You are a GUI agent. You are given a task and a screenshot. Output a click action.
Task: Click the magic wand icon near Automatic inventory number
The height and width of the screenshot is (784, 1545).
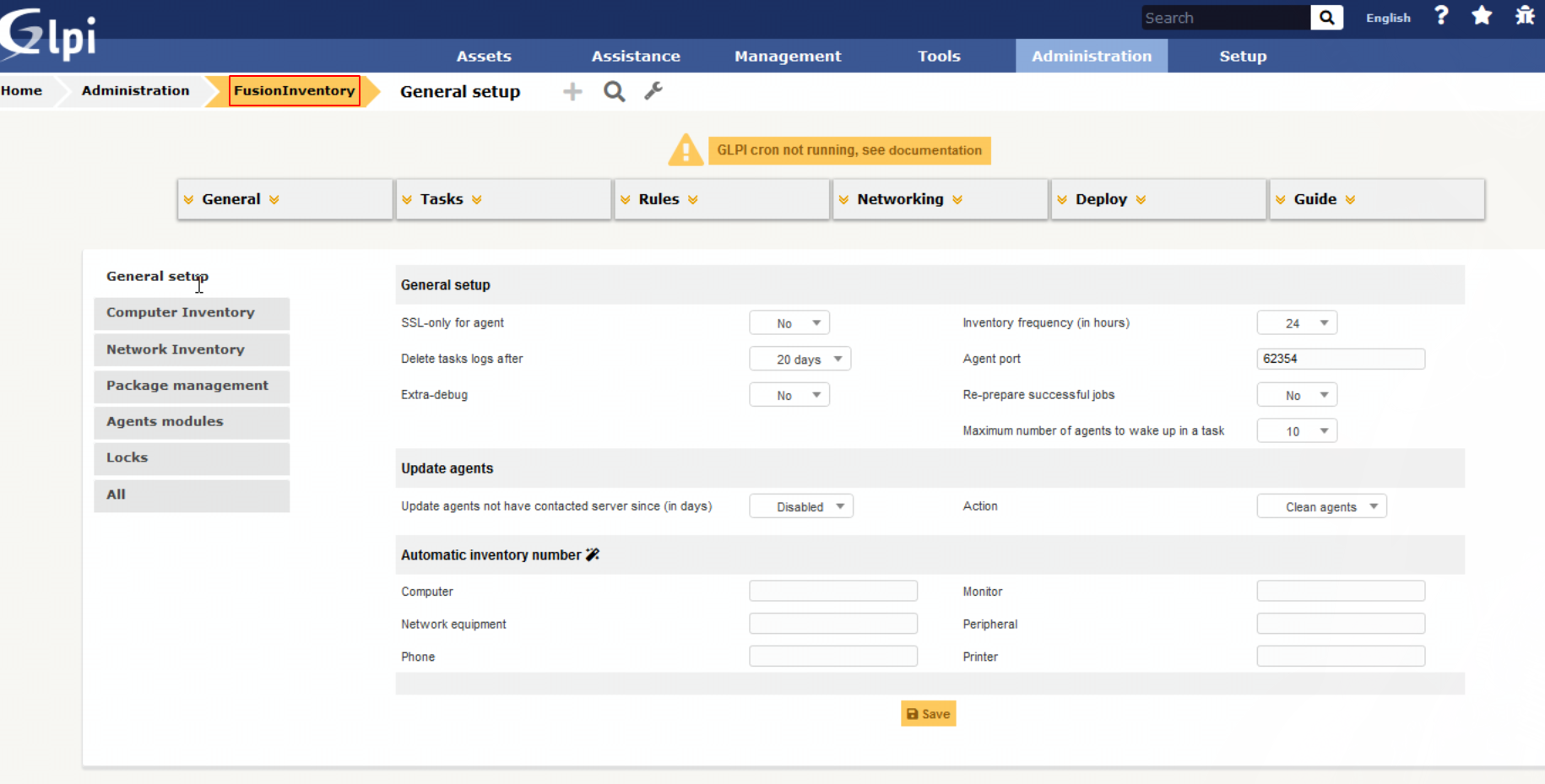tap(593, 554)
